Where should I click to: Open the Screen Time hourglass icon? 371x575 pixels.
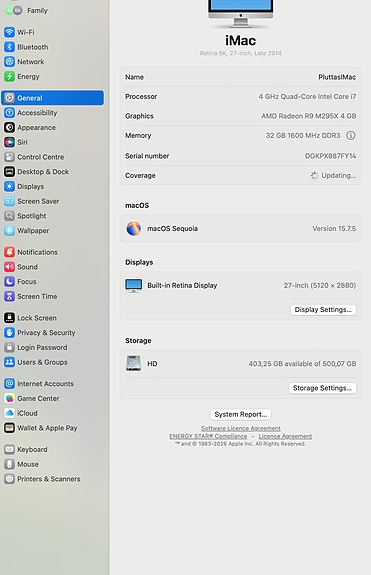pos(10,296)
